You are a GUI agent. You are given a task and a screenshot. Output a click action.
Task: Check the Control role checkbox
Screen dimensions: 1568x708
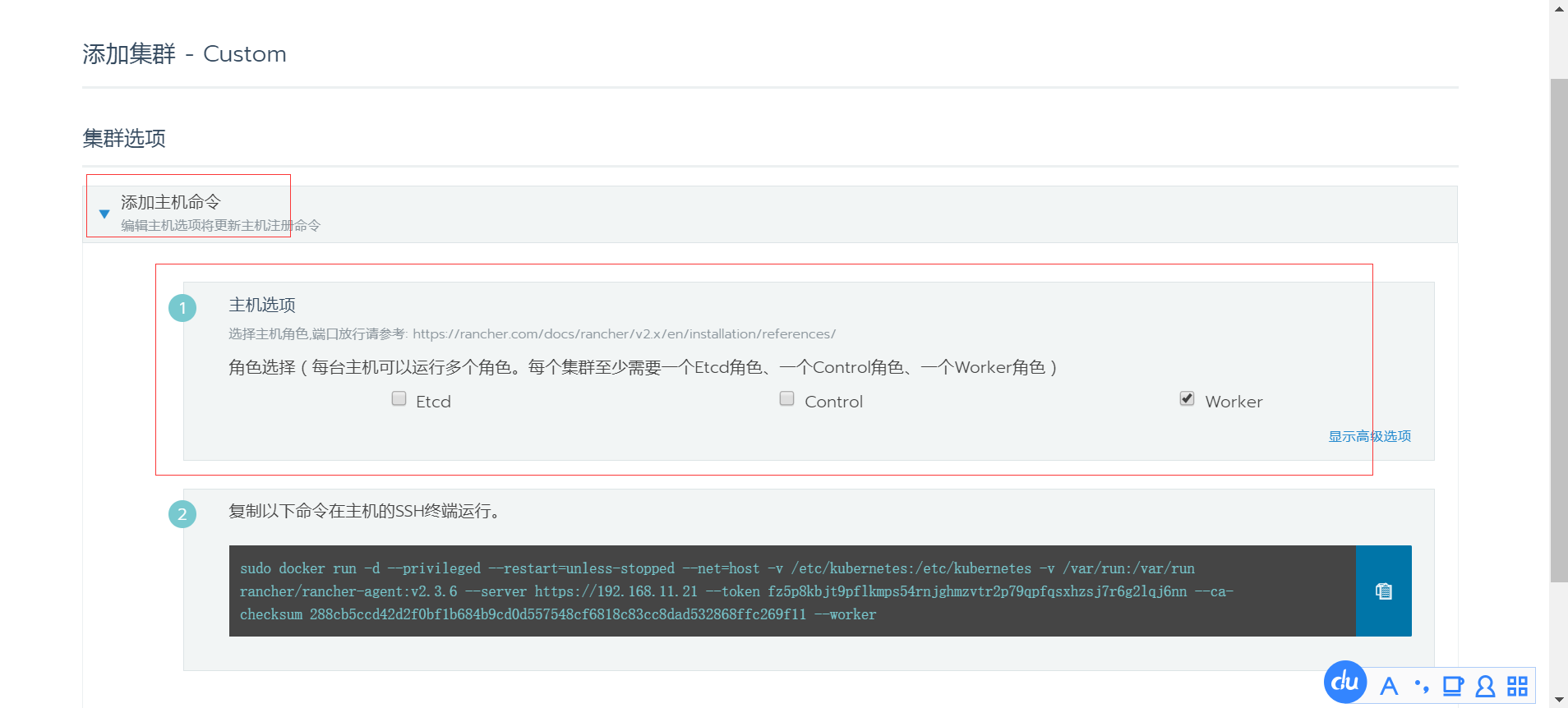[x=787, y=399]
